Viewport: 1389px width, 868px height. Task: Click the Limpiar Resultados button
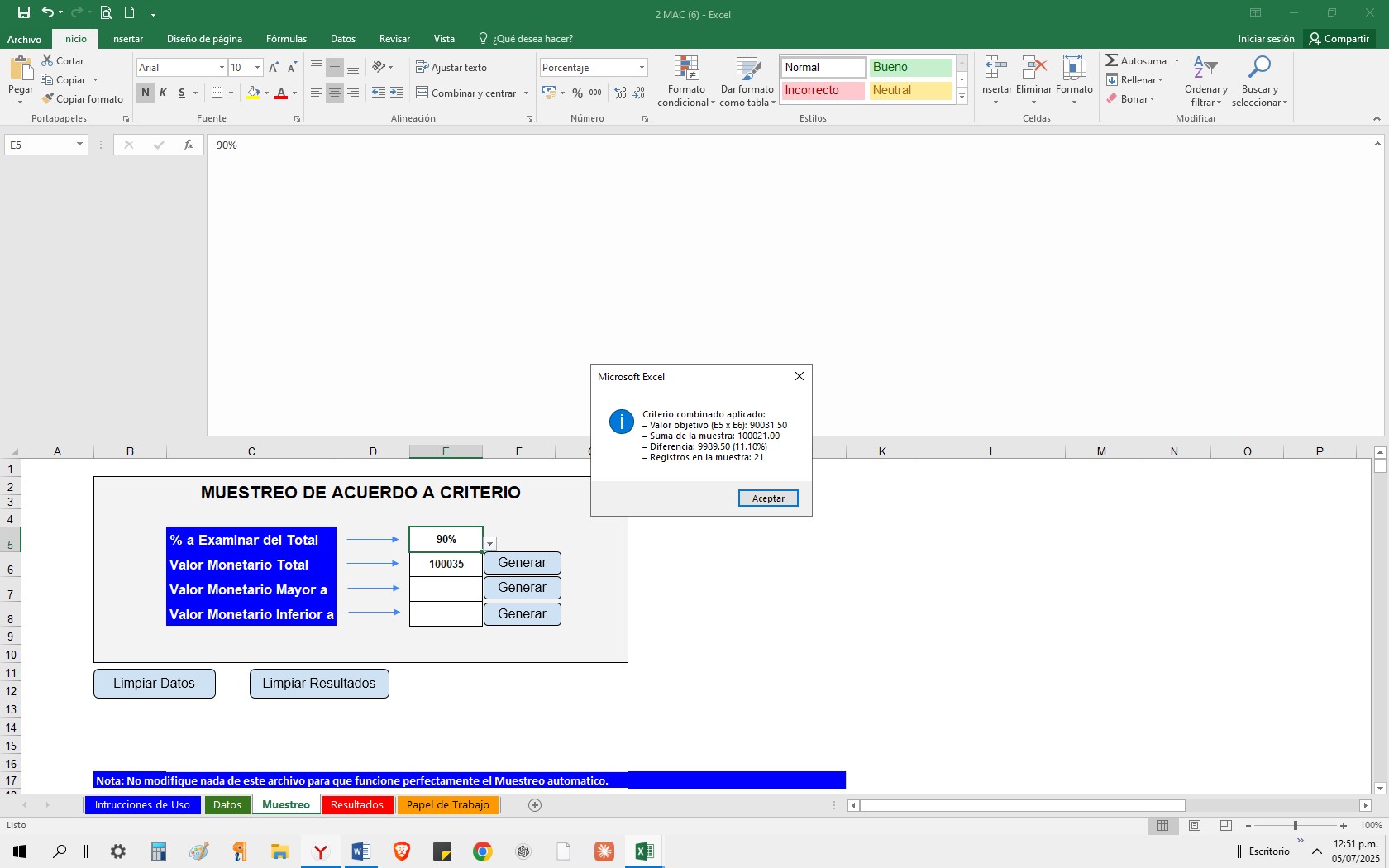(319, 684)
